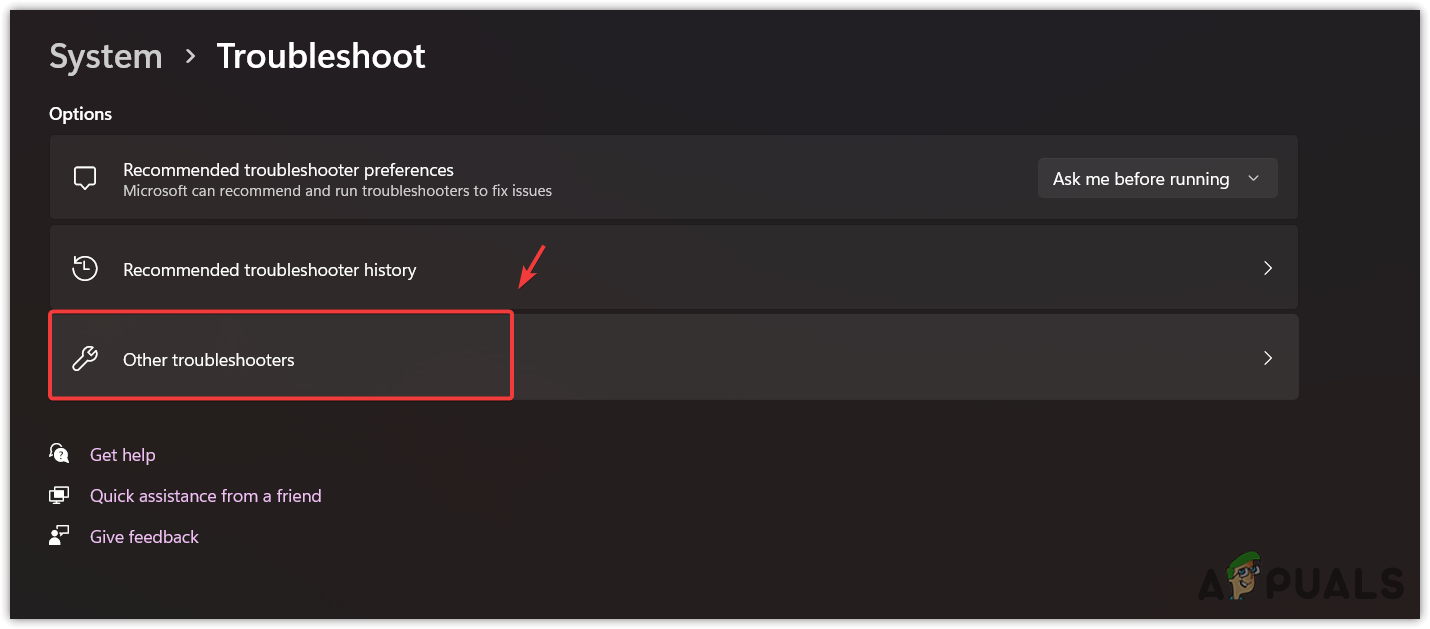Open the Other troubleshooters label
Viewport: 1430px width, 629px height.
pyautogui.click(x=209, y=360)
